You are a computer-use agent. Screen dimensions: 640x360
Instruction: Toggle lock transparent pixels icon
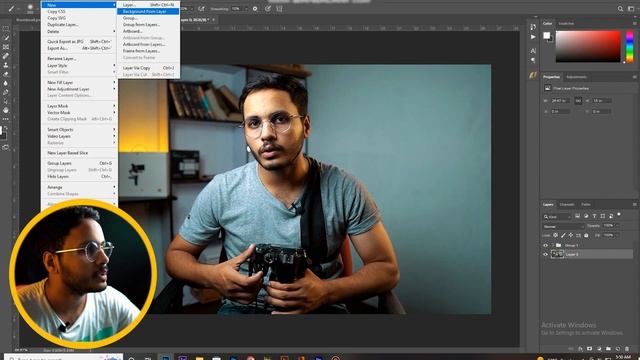pyautogui.click(x=556, y=235)
